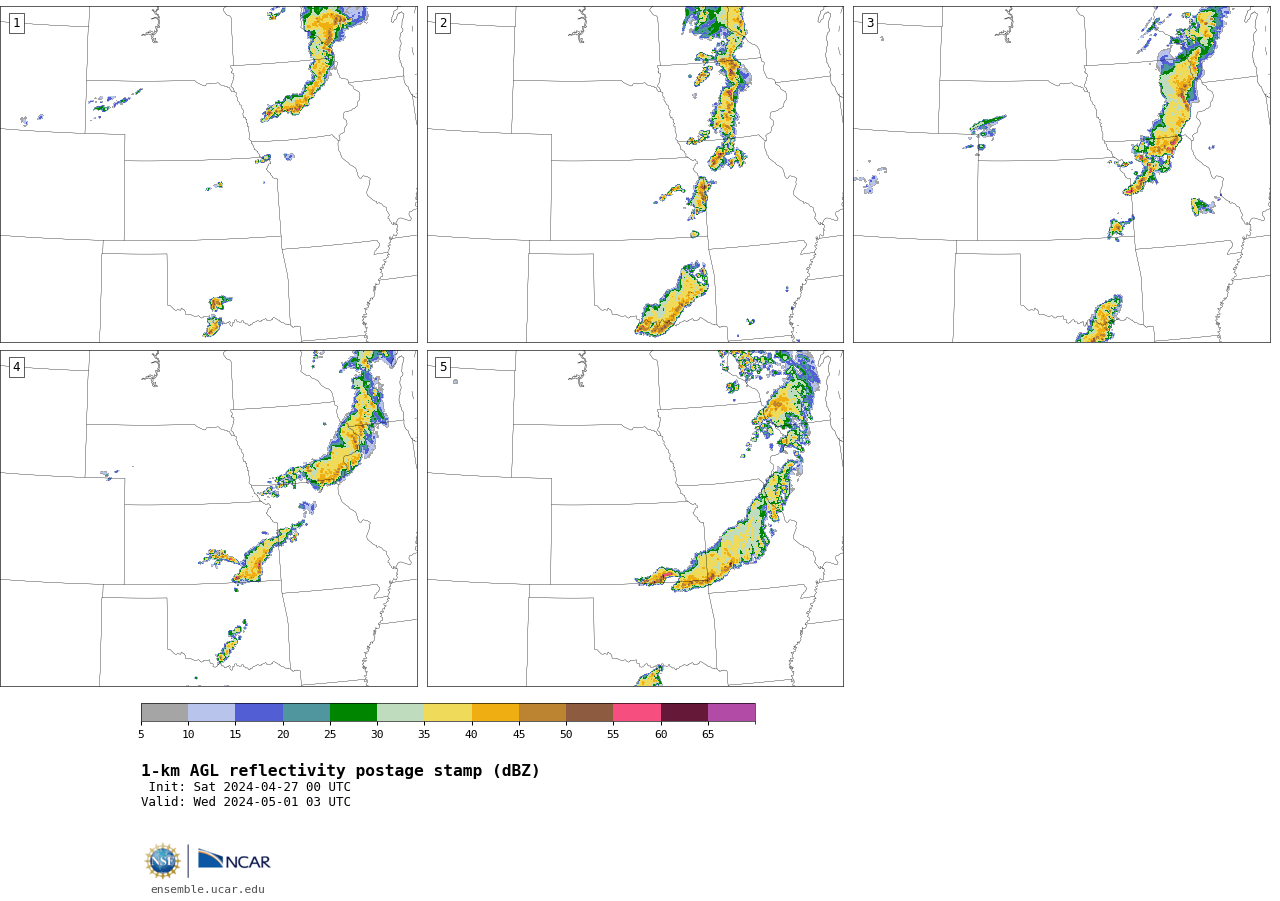Click the yellow 35-40 dBZ swatch
This screenshot has height=901, width=1280.
pyautogui.click(x=448, y=712)
